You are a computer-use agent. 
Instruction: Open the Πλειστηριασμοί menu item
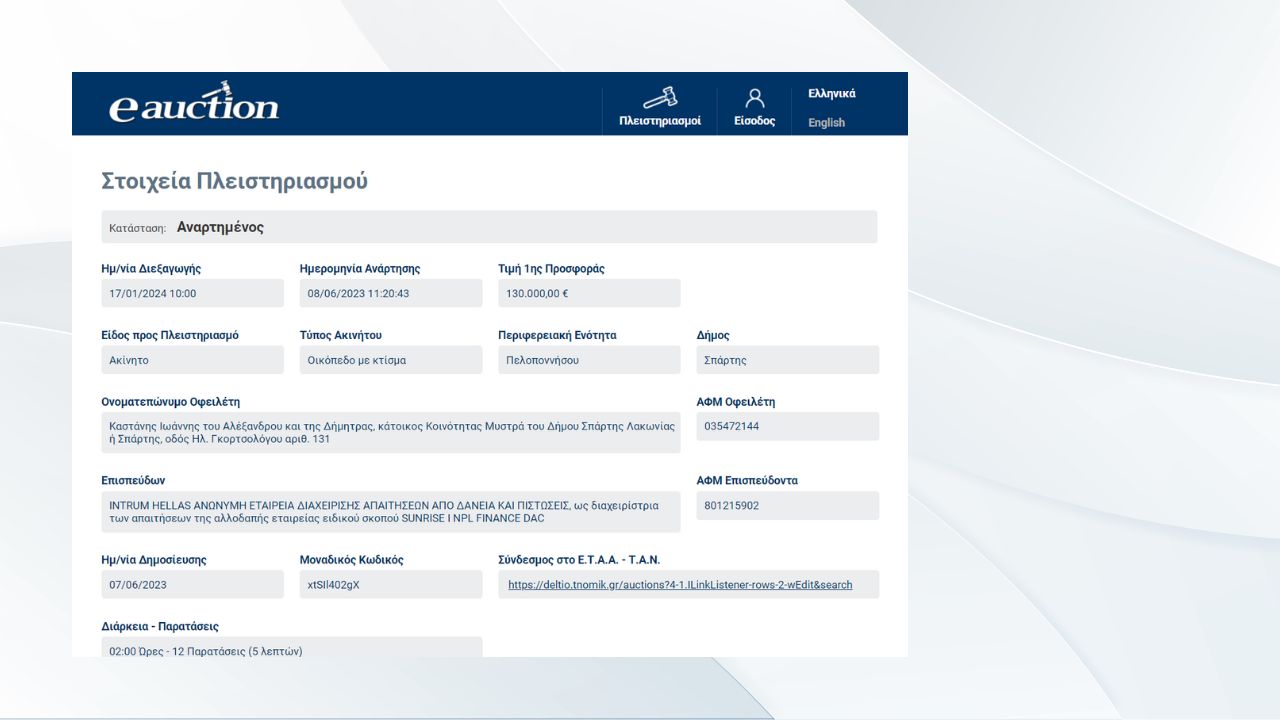(x=660, y=121)
